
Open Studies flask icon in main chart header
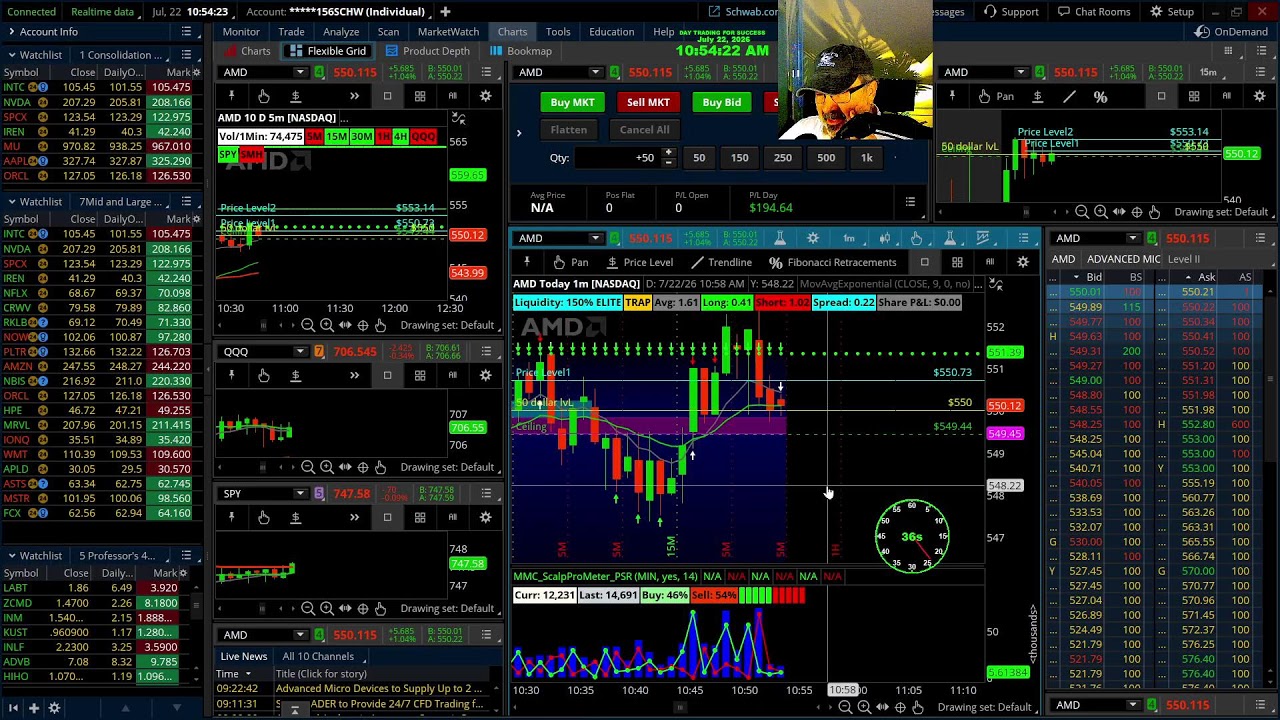tap(779, 238)
